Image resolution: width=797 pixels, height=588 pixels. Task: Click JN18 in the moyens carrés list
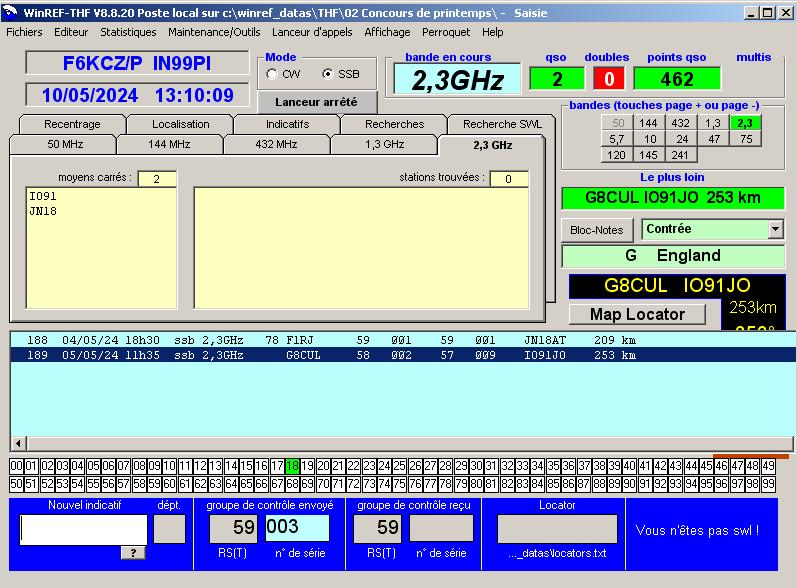(43, 211)
